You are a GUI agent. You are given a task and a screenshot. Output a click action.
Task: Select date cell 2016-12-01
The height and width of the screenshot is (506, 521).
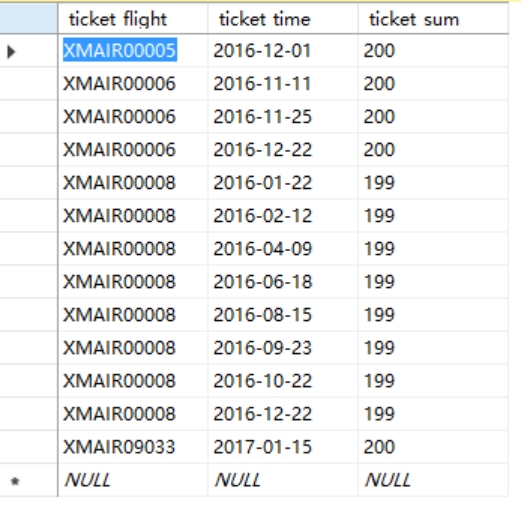[283, 51]
